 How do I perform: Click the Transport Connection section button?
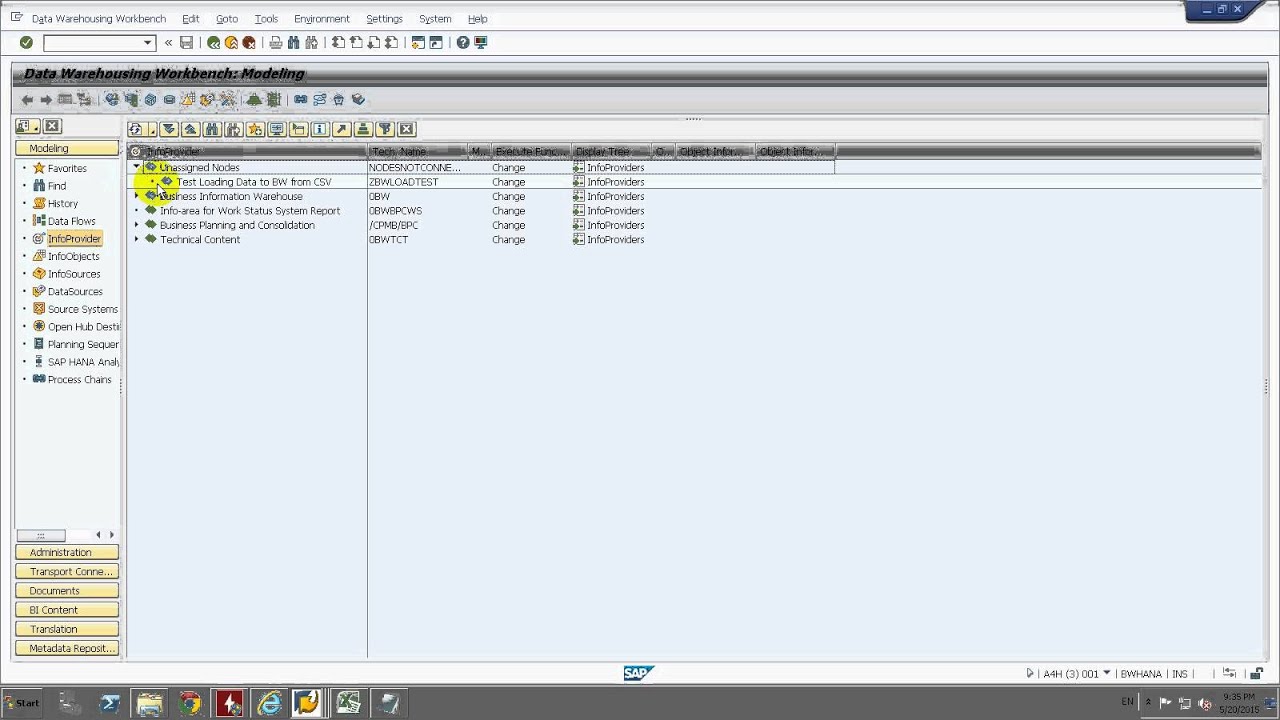point(67,572)
